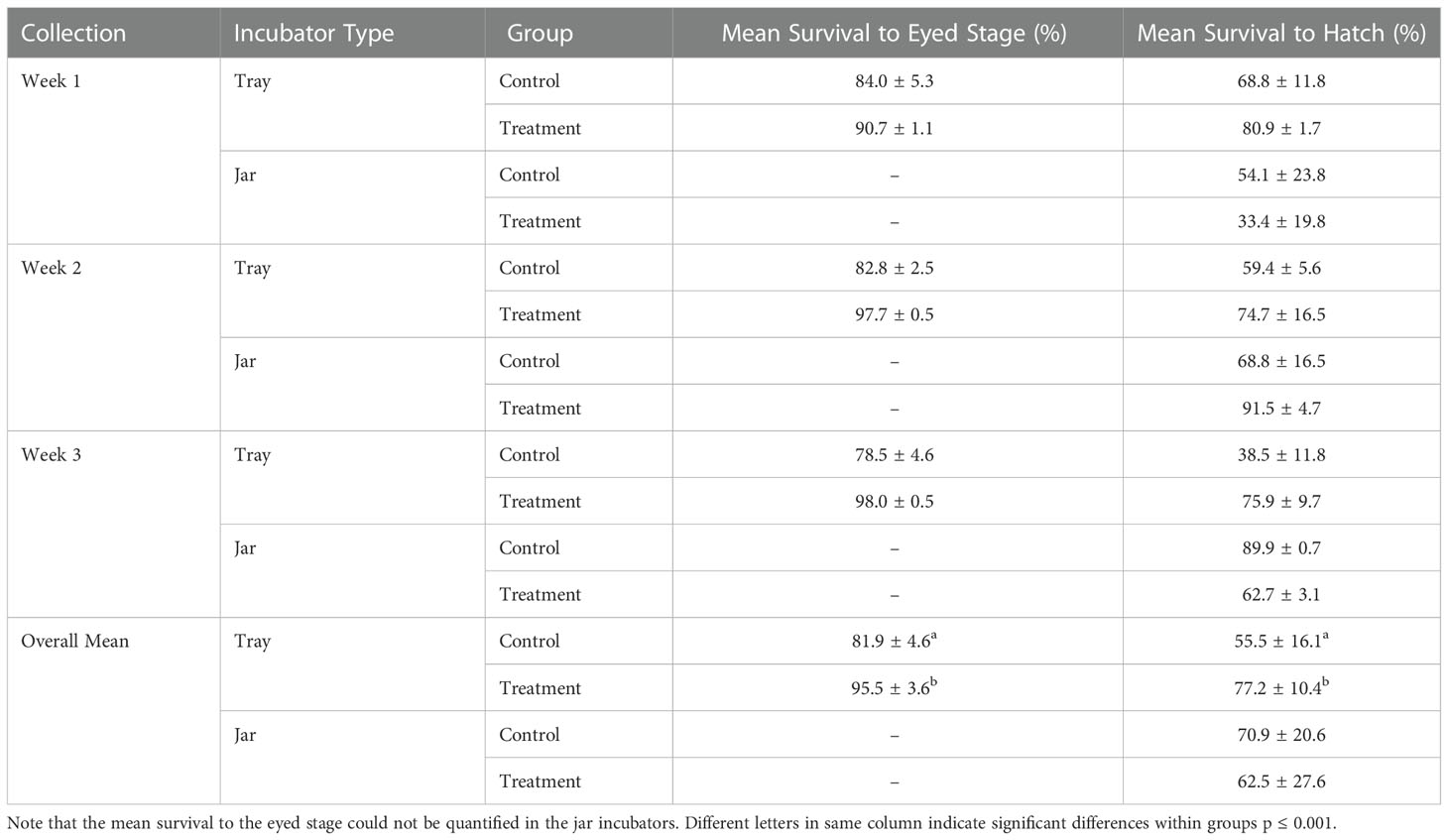Click the table footnote text
The width and height of the screenshot is (1448, 840).
[x=677, y=822]
